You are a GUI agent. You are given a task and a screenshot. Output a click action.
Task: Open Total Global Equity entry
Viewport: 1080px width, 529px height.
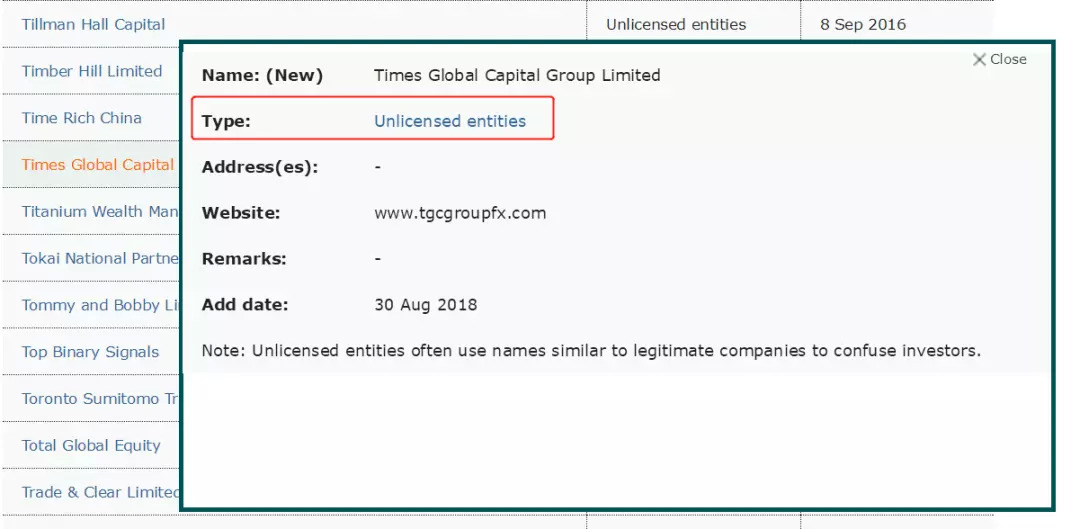91,446
